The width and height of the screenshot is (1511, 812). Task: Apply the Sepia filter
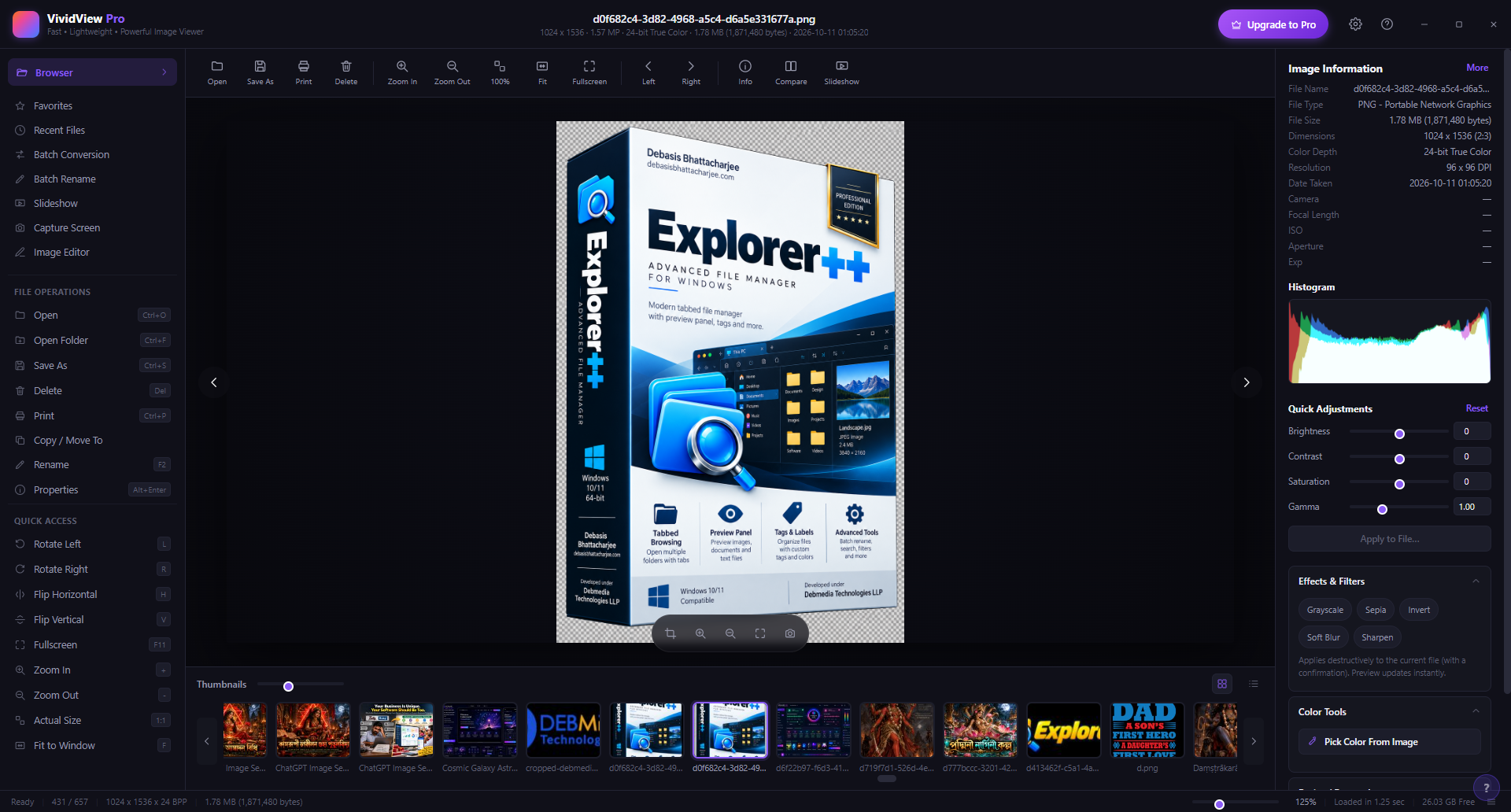click(1376, 610)
